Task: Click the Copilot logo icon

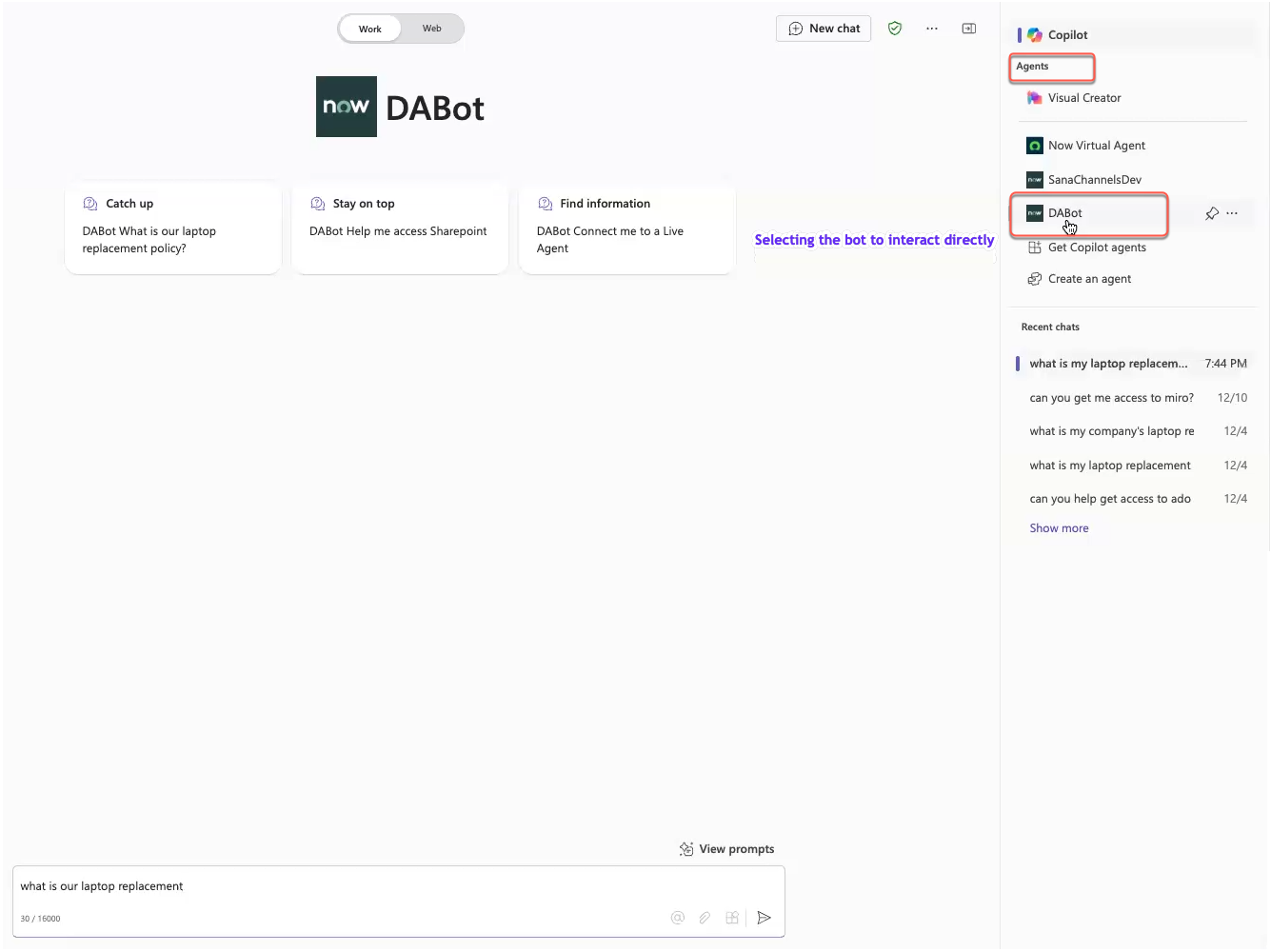Action: pyautogui.click(x=1035, y=35)
